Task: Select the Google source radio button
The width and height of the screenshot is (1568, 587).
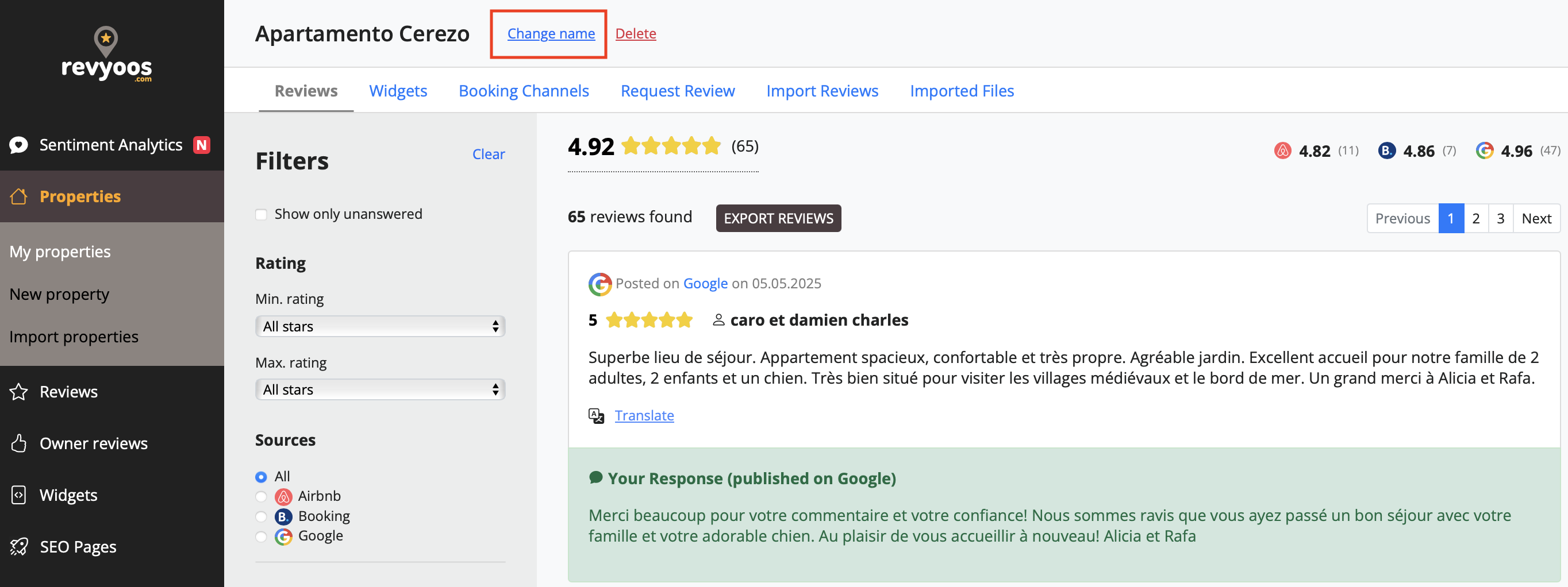Action: pyautogui.click(x=261, y=536)
